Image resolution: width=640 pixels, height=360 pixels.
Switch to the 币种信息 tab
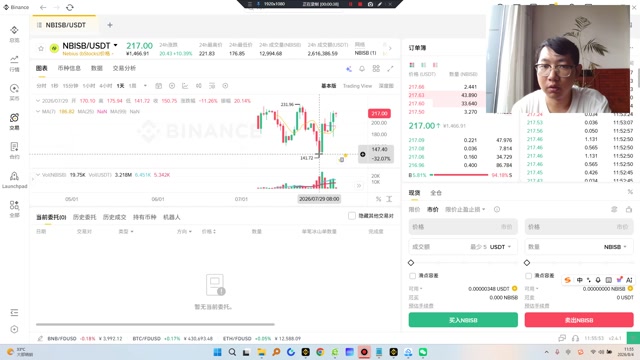tap(69, 68)
